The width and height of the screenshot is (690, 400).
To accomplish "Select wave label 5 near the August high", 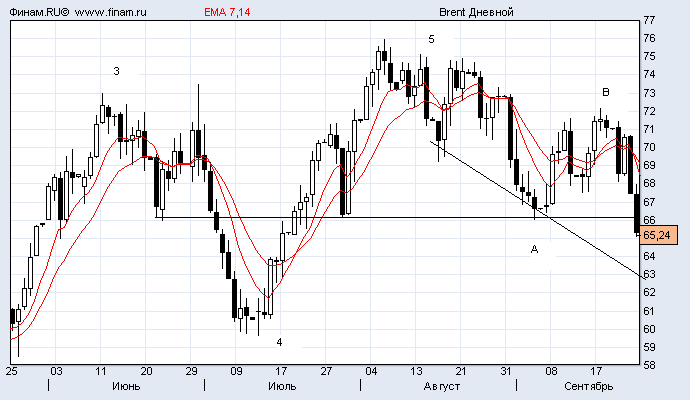I will click(431, 40).
